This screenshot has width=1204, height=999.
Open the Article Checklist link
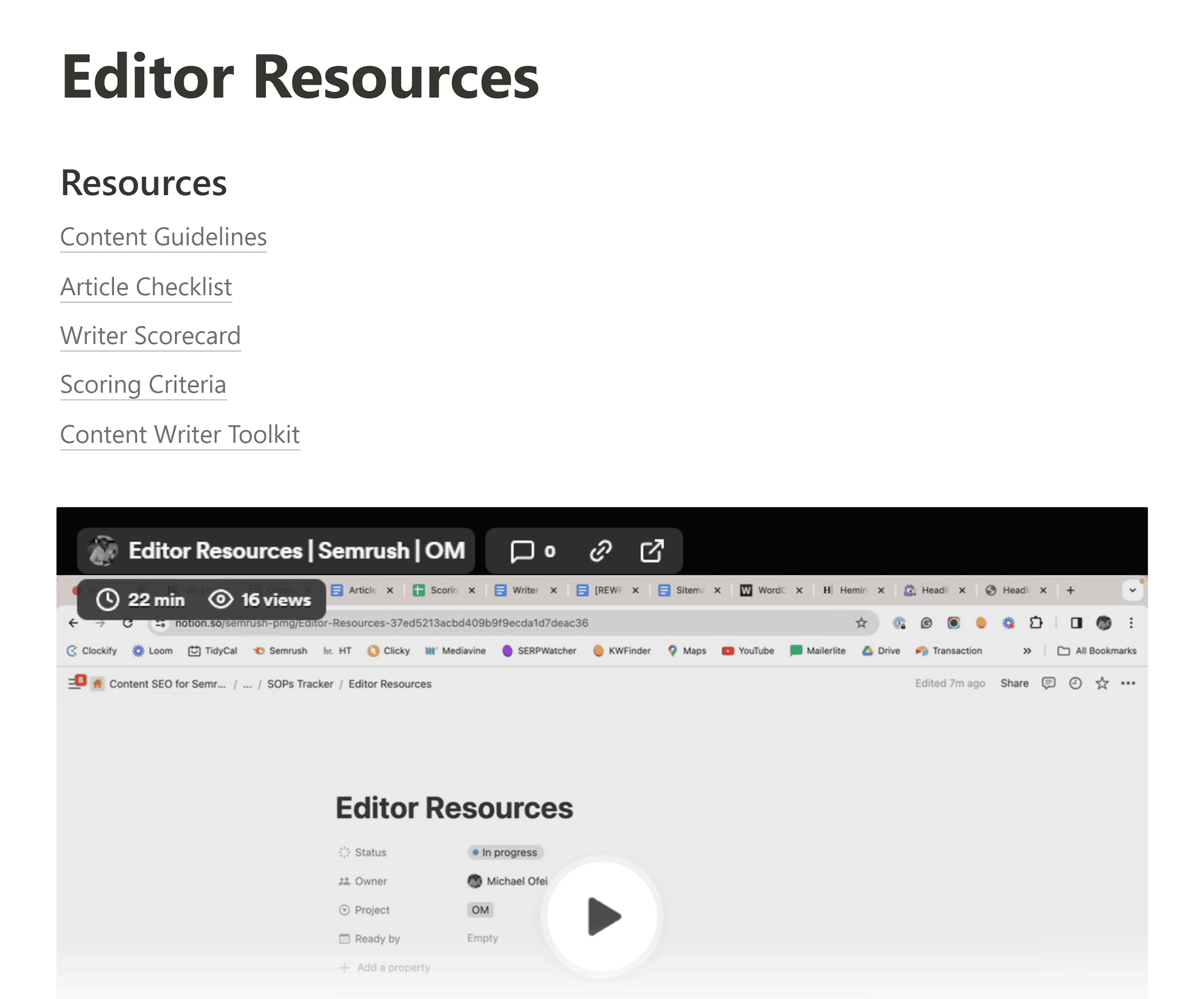pos(146,286)
